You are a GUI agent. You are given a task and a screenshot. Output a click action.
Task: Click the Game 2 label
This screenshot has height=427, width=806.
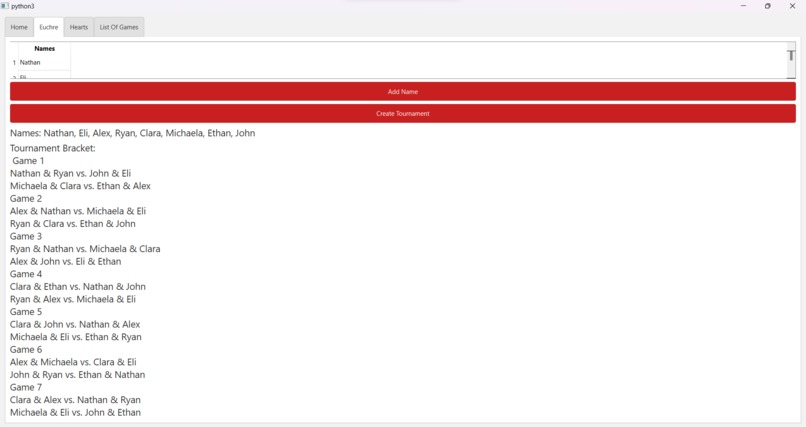point(26,198)
